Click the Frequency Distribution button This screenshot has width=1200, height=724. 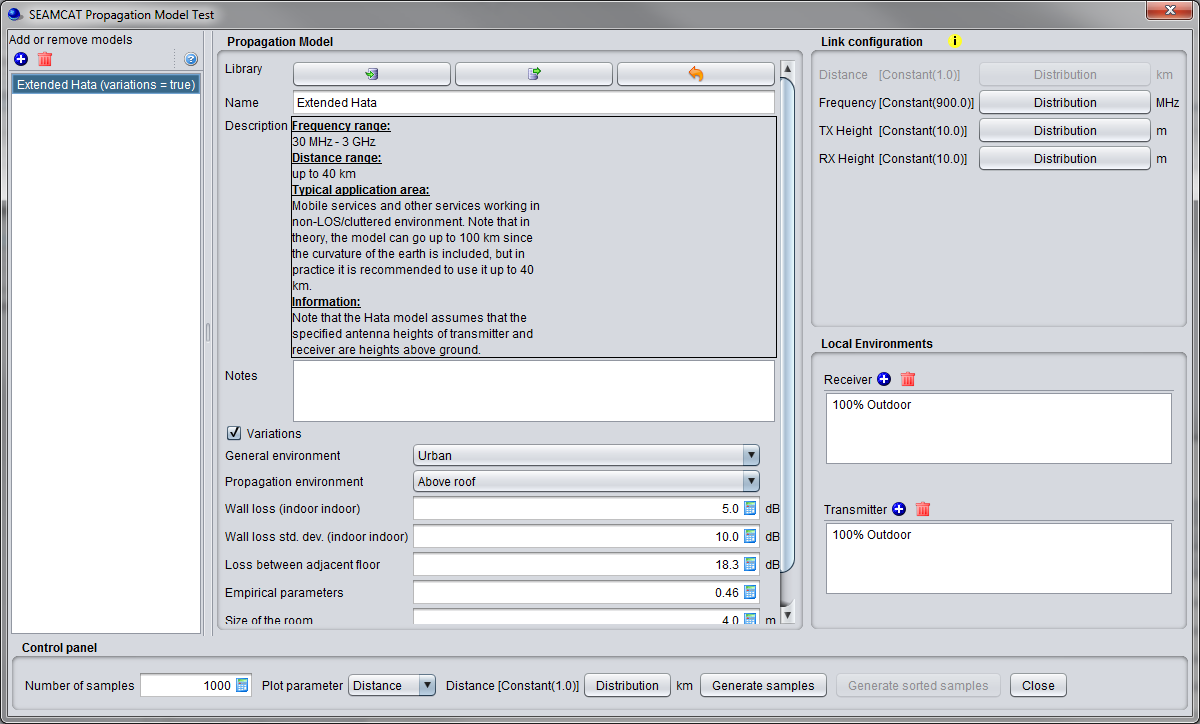pyautogui.click(x=1065, y=102)
